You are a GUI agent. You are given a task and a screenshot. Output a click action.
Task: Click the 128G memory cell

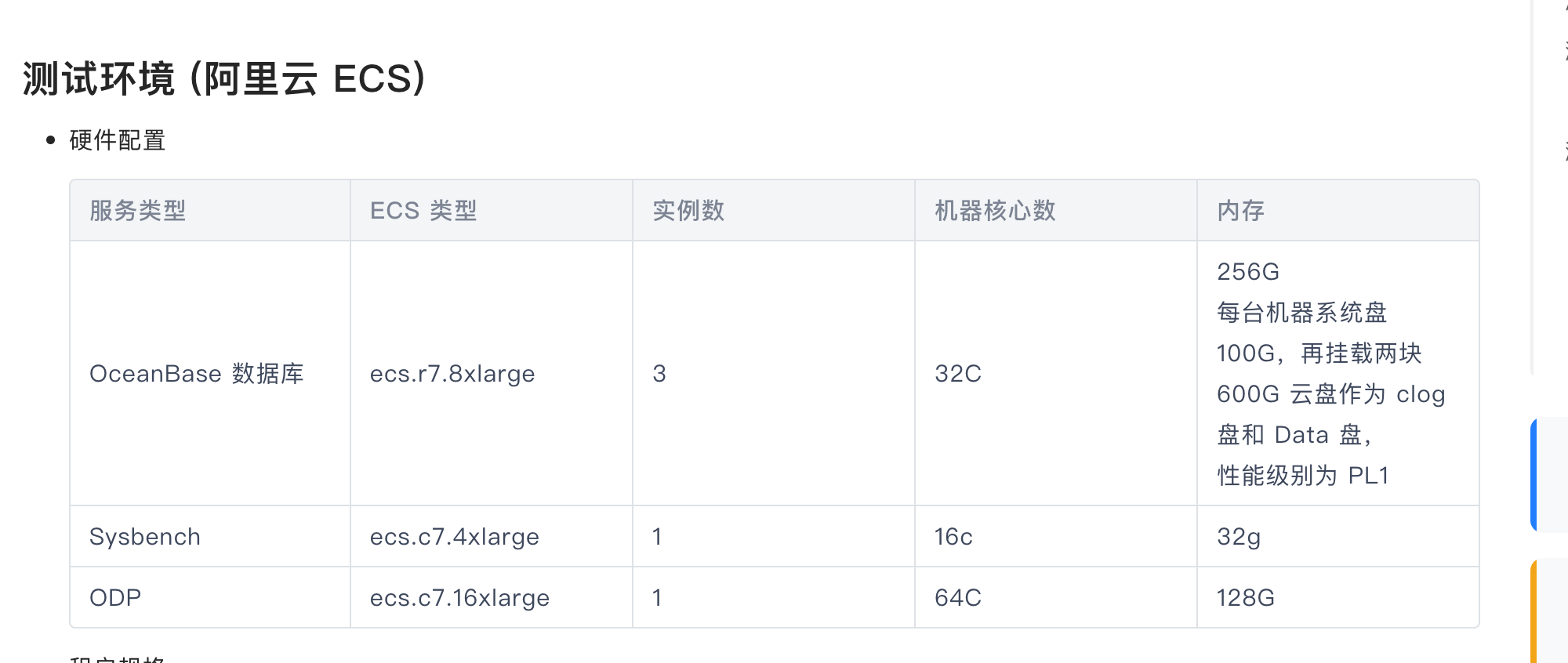click(1246, 597)
